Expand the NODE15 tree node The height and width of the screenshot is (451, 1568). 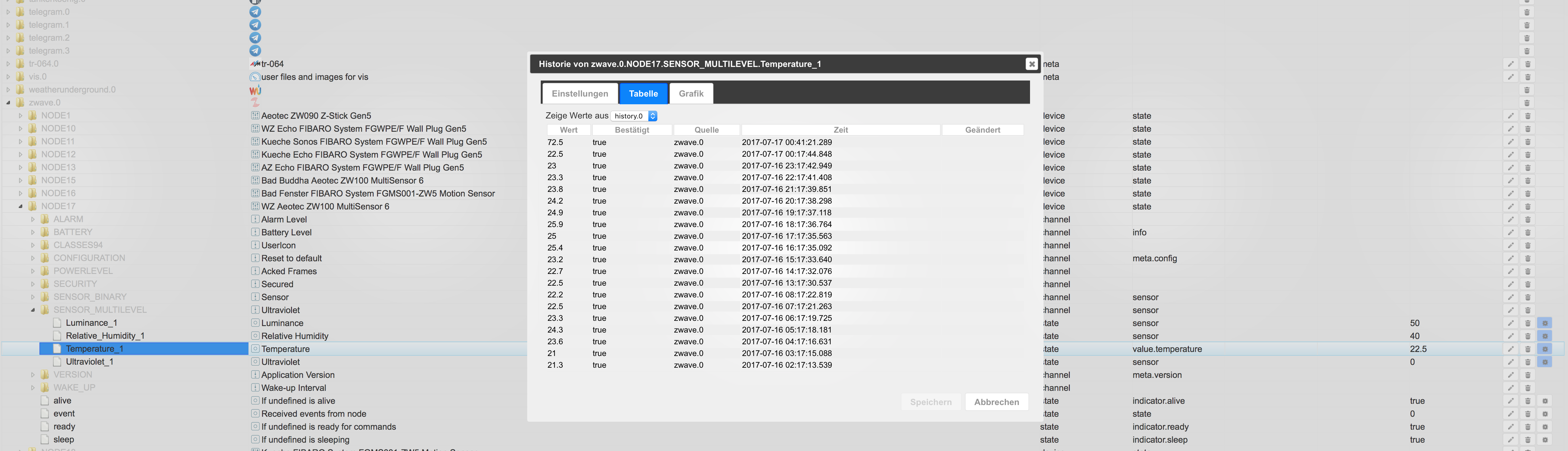tap(20, 180)
